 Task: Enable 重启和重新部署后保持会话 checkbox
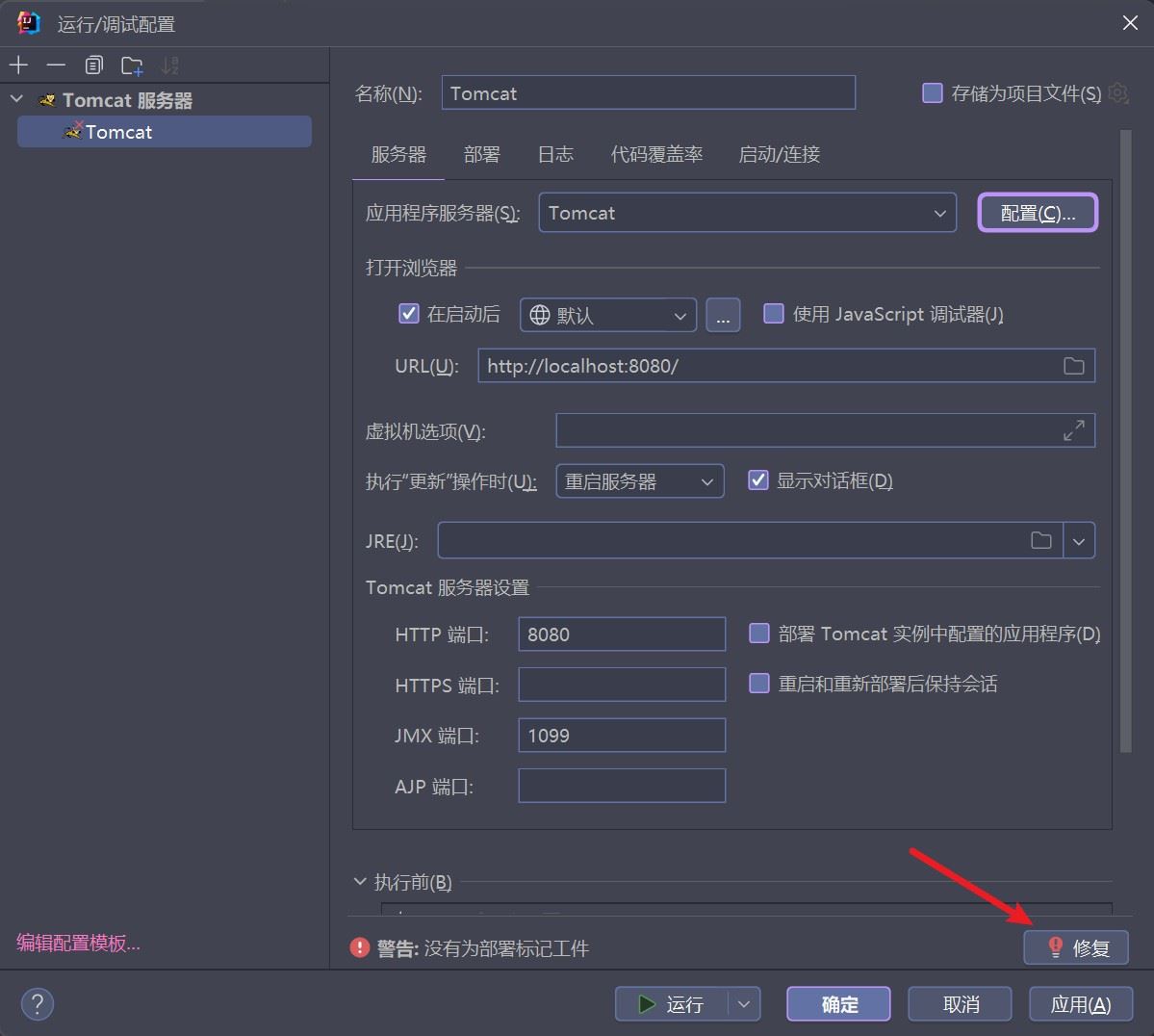pos(758,684)
